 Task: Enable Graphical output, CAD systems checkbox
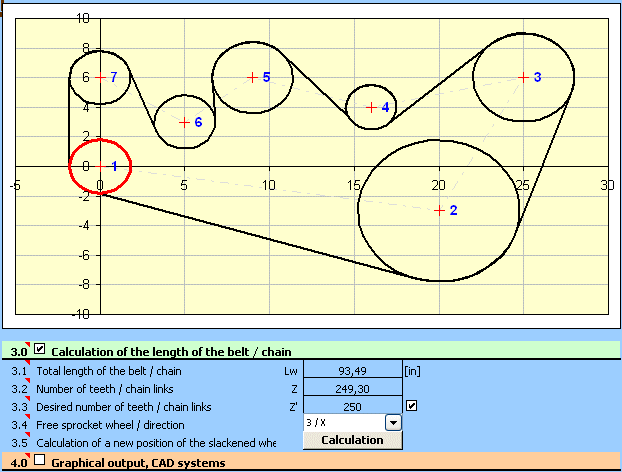(x=40, y=461)
